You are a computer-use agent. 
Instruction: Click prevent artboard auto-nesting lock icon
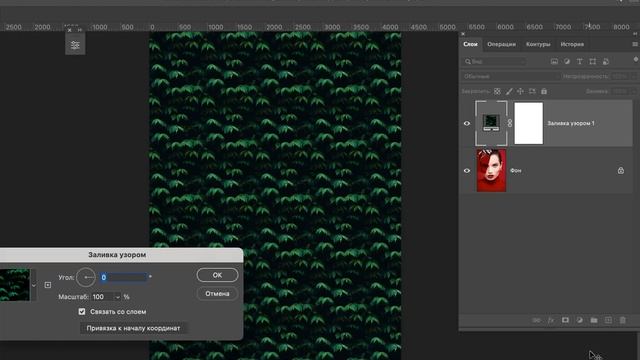(x=532, y=91)
